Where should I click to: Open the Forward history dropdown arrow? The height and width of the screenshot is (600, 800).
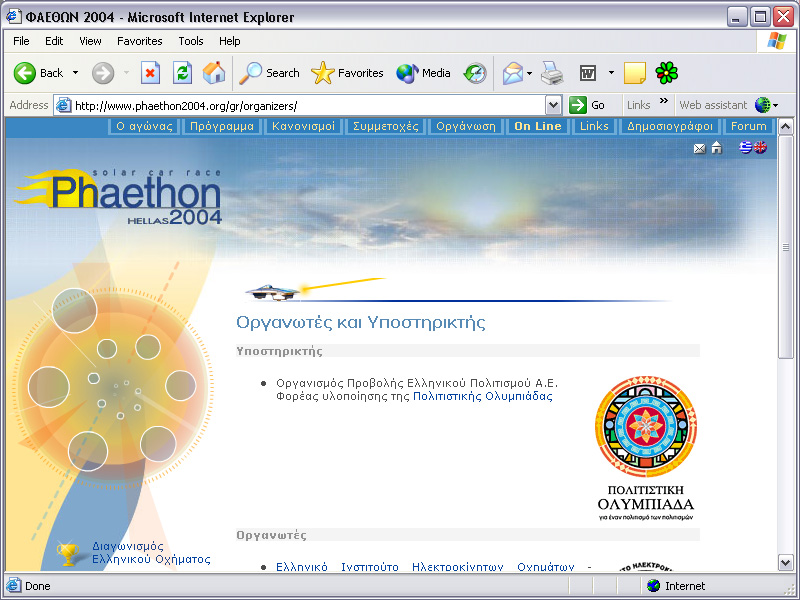coord(126,73)
